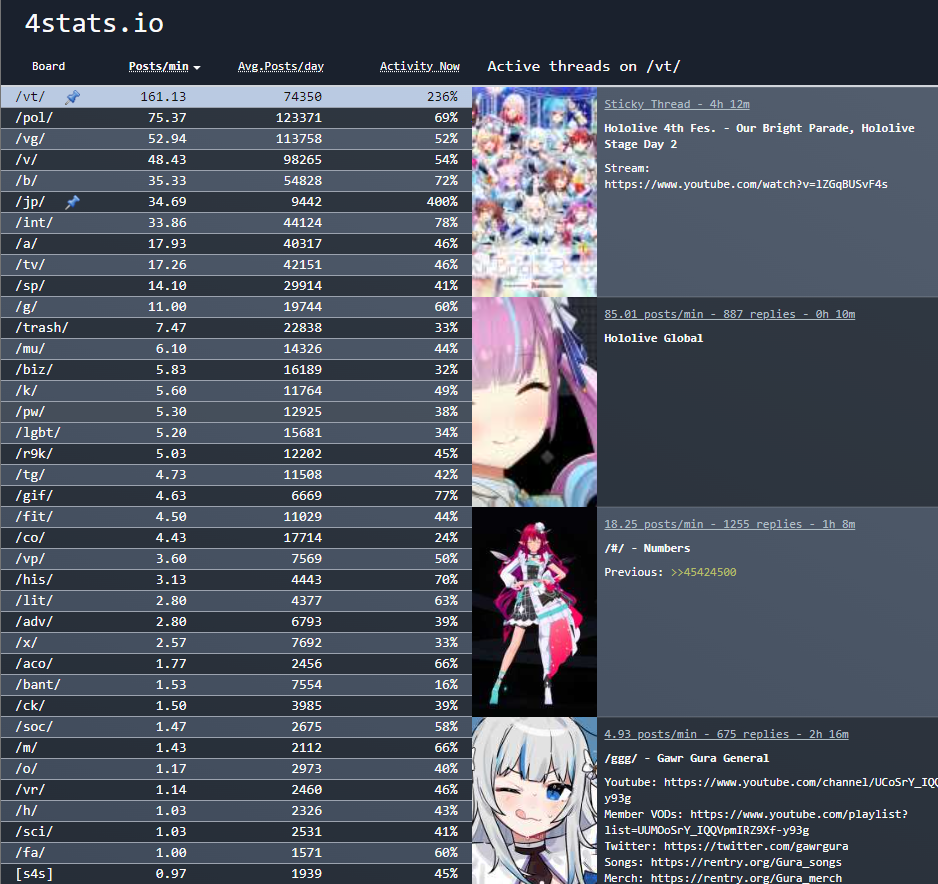
Task: Open the Sticky Thread - 4h 12m link
Action: (677, 104)
